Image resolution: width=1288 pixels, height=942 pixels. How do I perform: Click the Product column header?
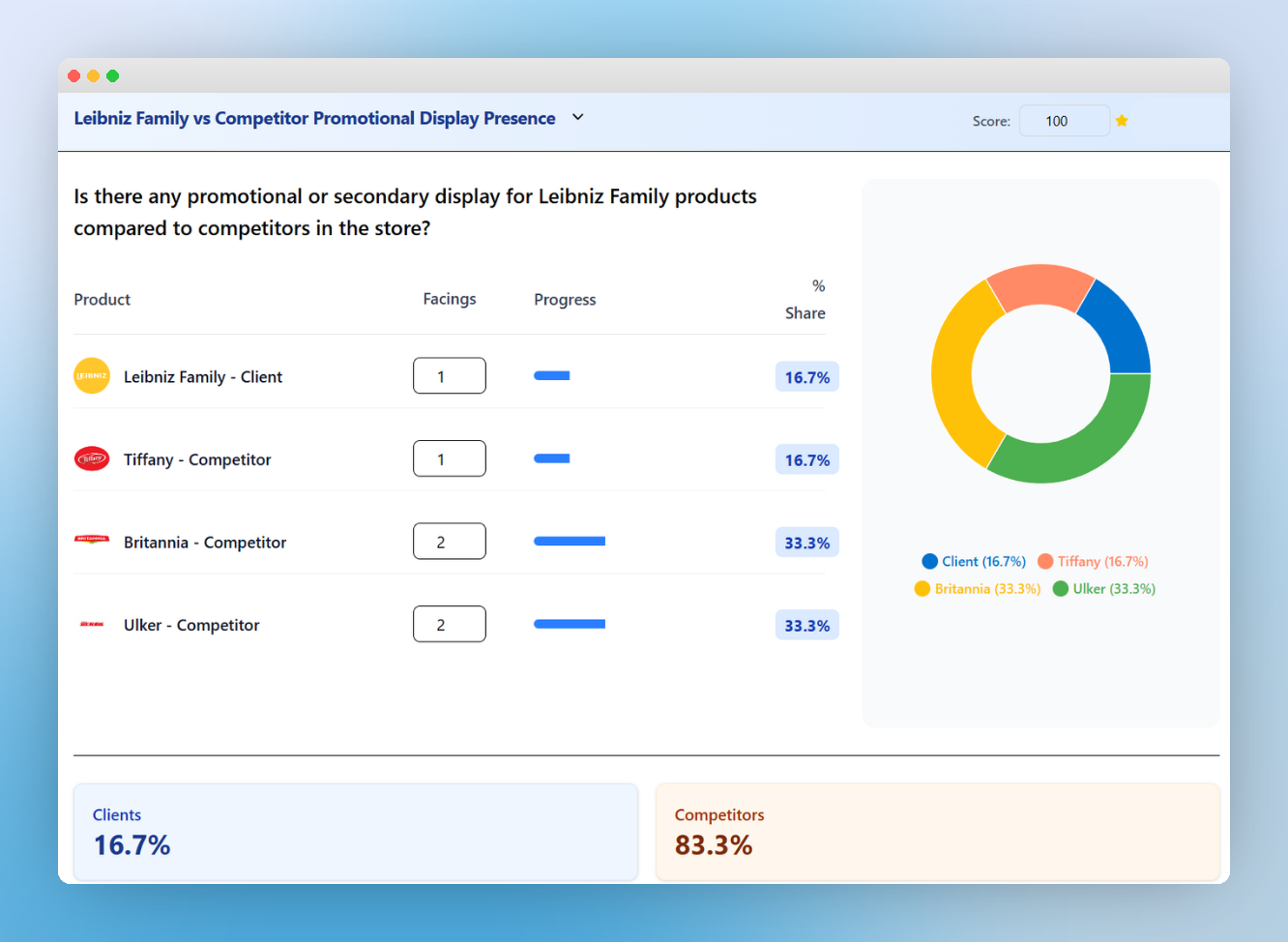(102, 300)
